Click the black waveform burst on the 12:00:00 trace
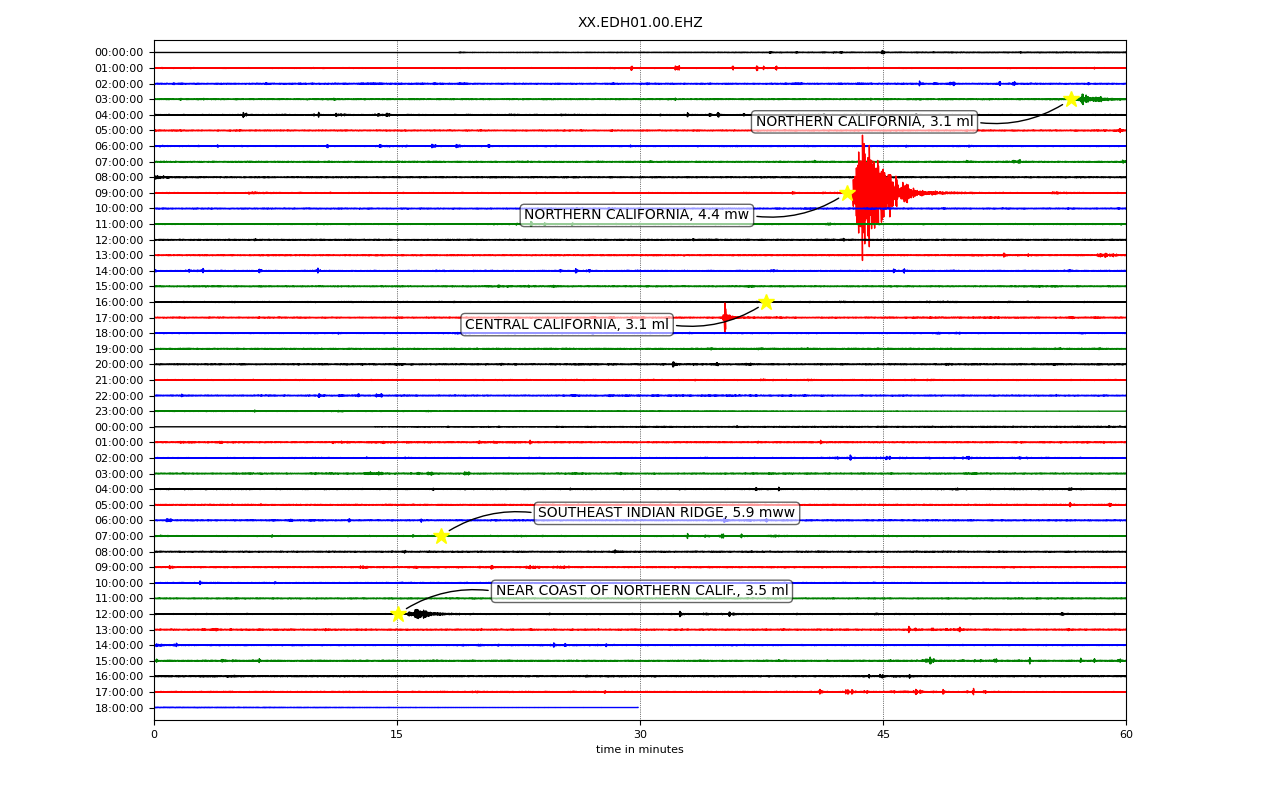Image resolution: width=1280 pixels, height=800 pixels. pos(420,614)
